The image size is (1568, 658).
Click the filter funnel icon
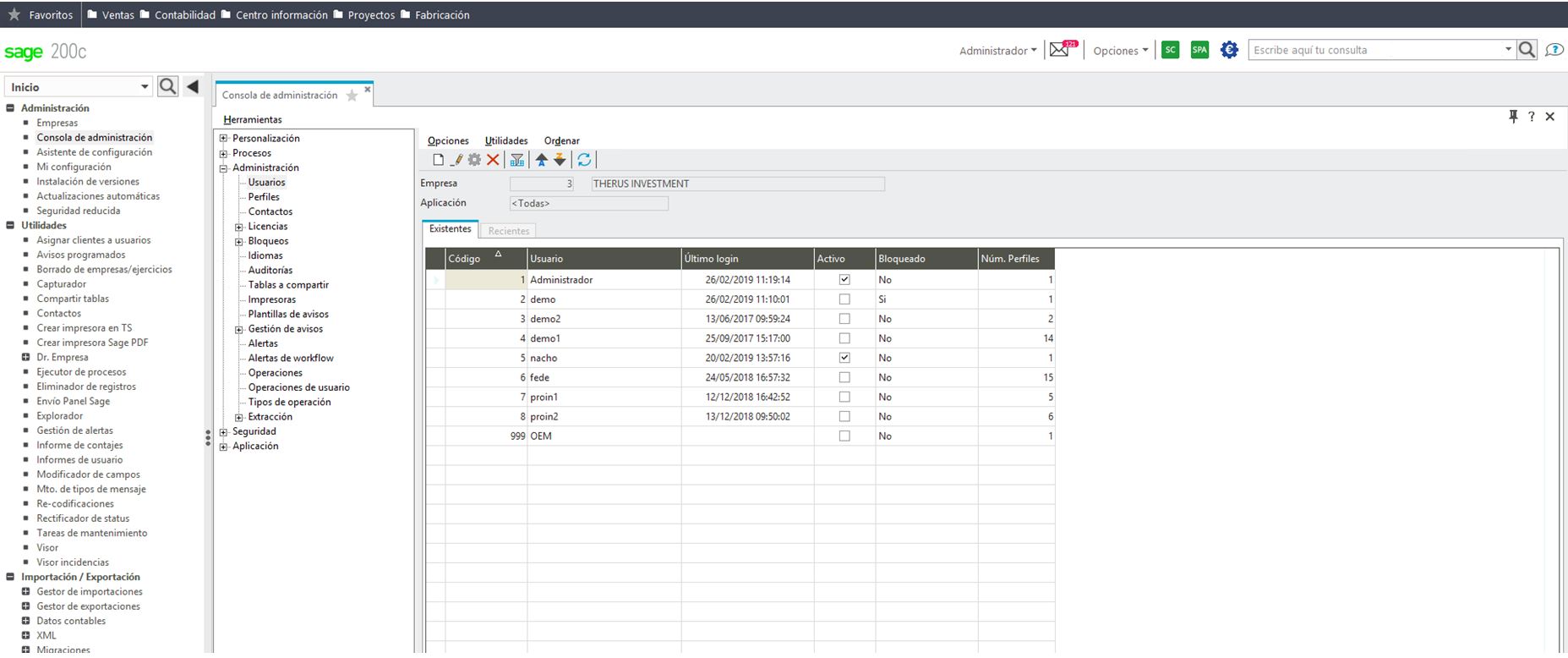(x=517, y=160)
